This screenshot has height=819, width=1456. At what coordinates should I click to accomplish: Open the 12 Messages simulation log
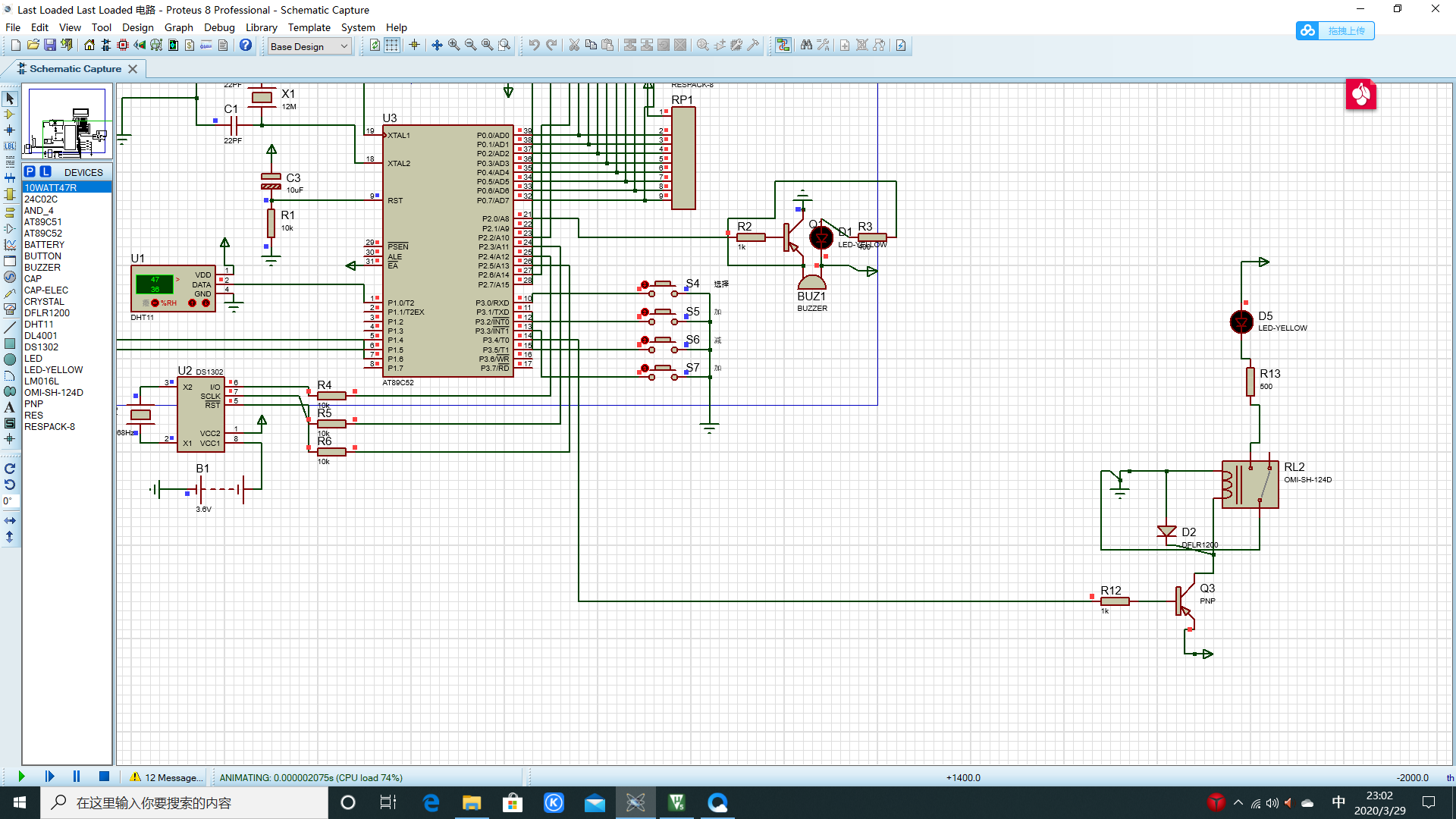point(166,777)
